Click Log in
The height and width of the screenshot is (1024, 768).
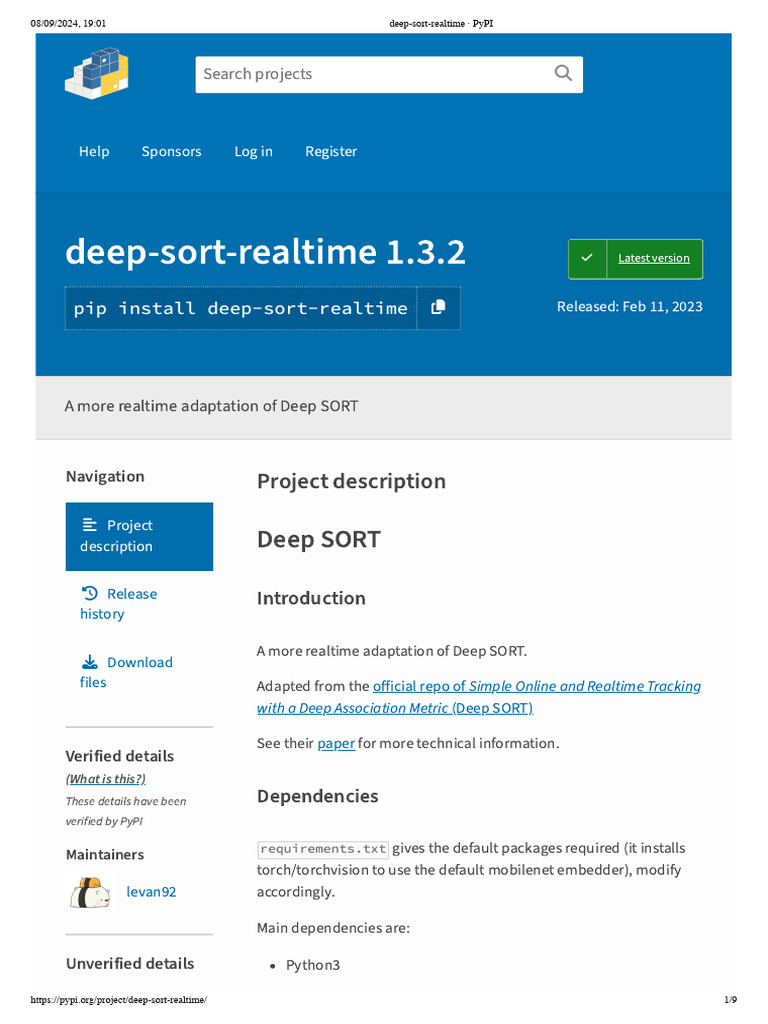click(253, 152)
